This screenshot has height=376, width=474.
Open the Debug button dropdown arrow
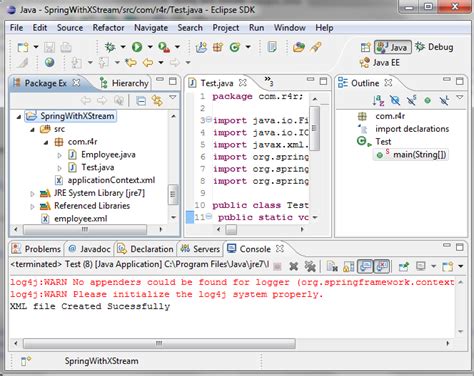(x=123, y=47)
